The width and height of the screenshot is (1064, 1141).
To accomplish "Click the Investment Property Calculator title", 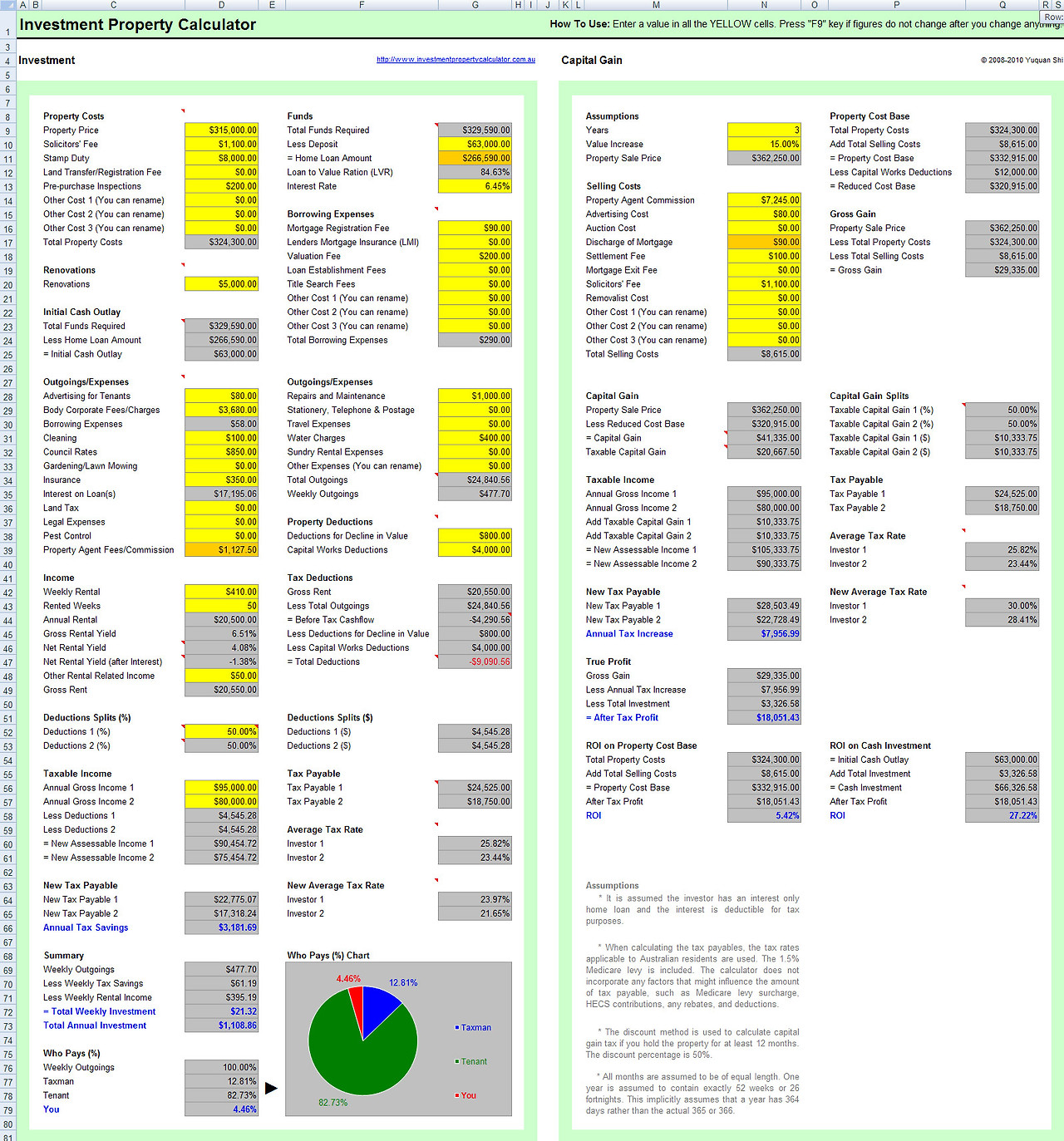I will point(138,25).
